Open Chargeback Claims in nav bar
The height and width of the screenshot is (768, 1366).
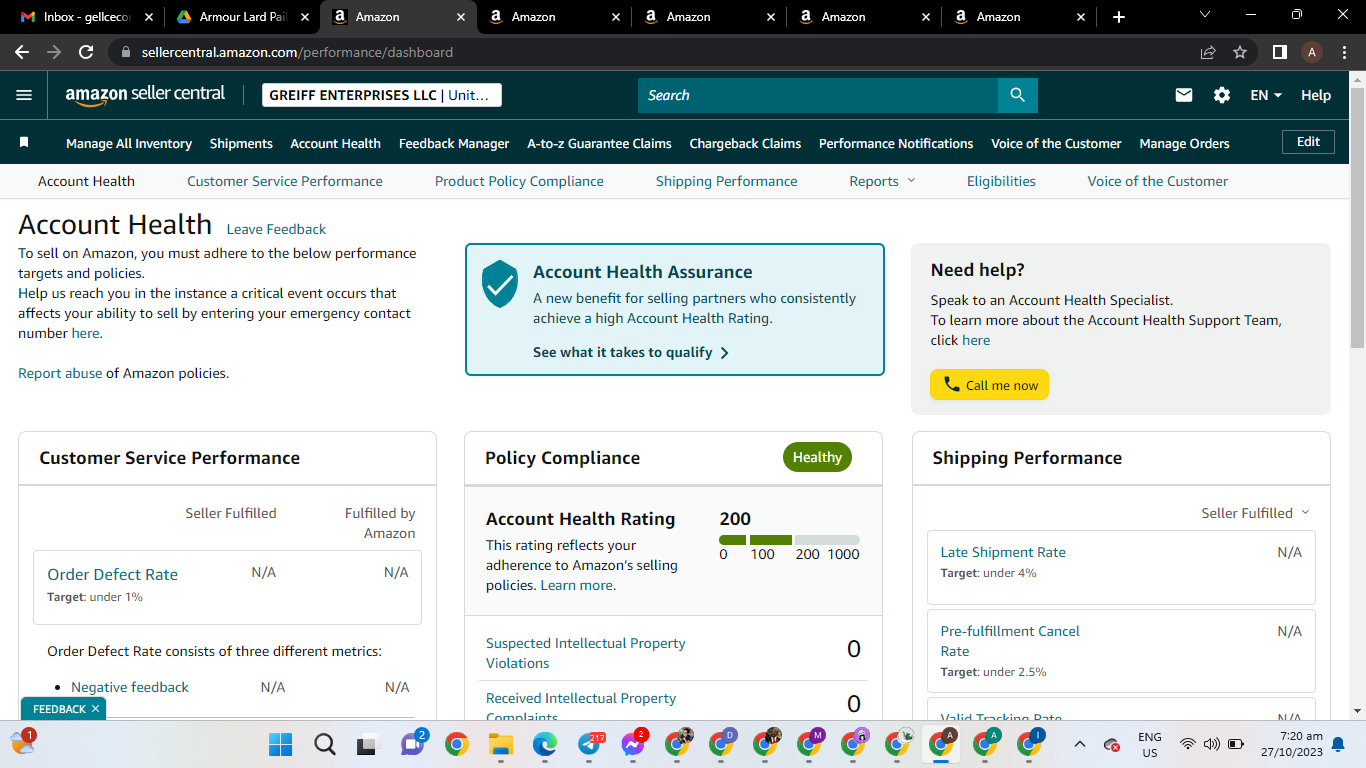pos(745,143)
